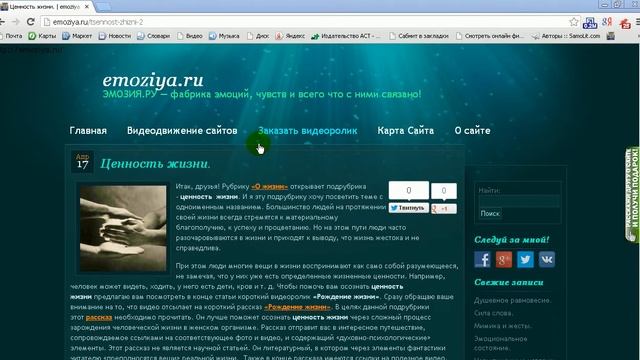Open the Новости bookmark
Viewport: 640px width, 360px height.
click(x=115, y=36)
